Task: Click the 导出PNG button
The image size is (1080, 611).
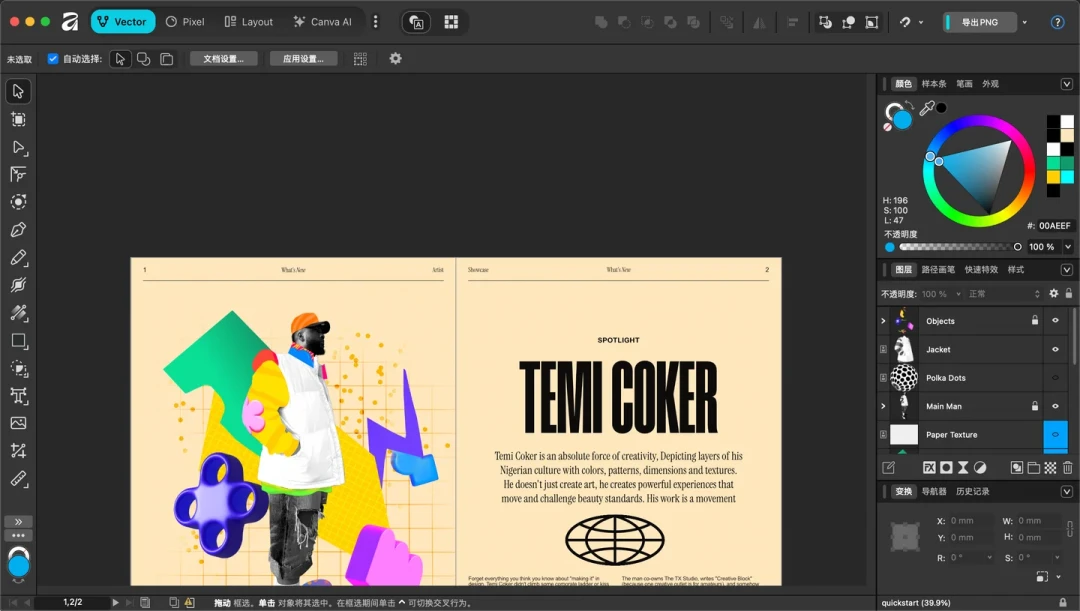Action: point(979,22)
